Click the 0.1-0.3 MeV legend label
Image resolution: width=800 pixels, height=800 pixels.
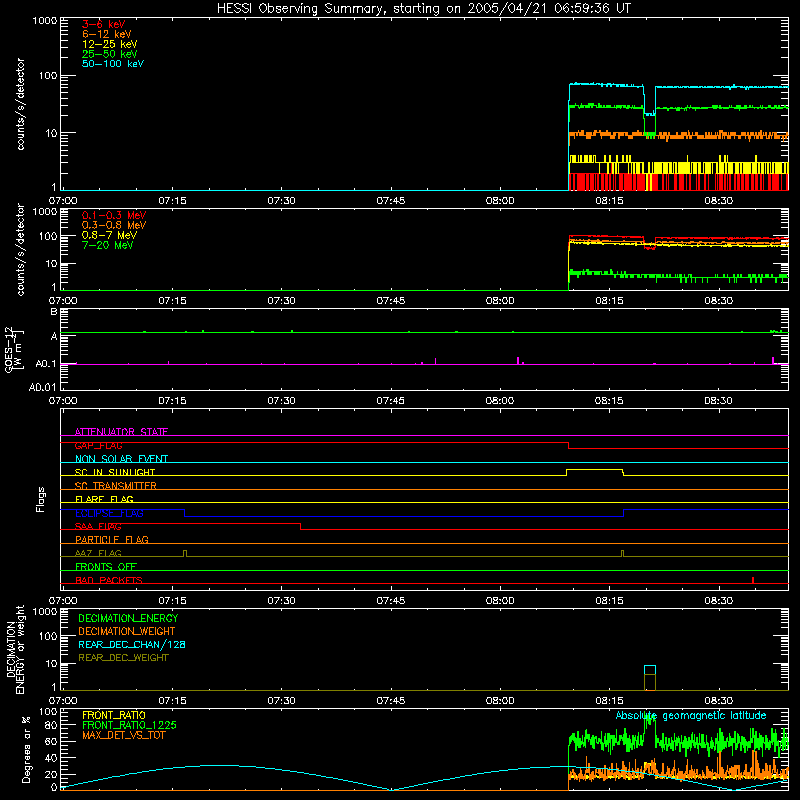click(114, 215)
